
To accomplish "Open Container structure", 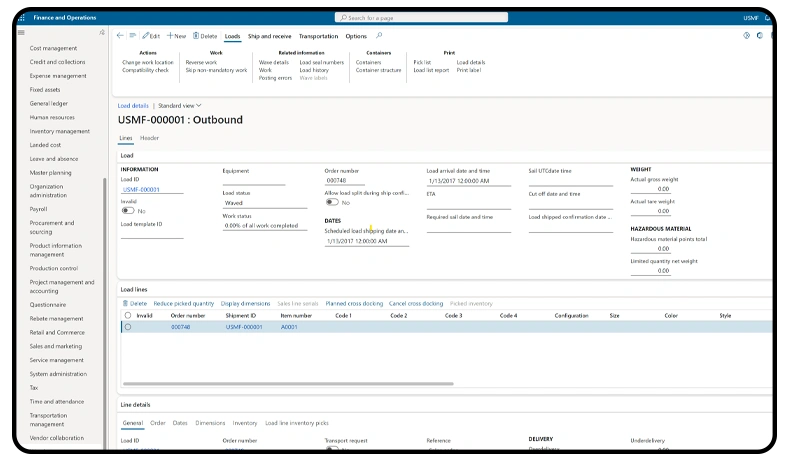I will click(x=378, y=70).
